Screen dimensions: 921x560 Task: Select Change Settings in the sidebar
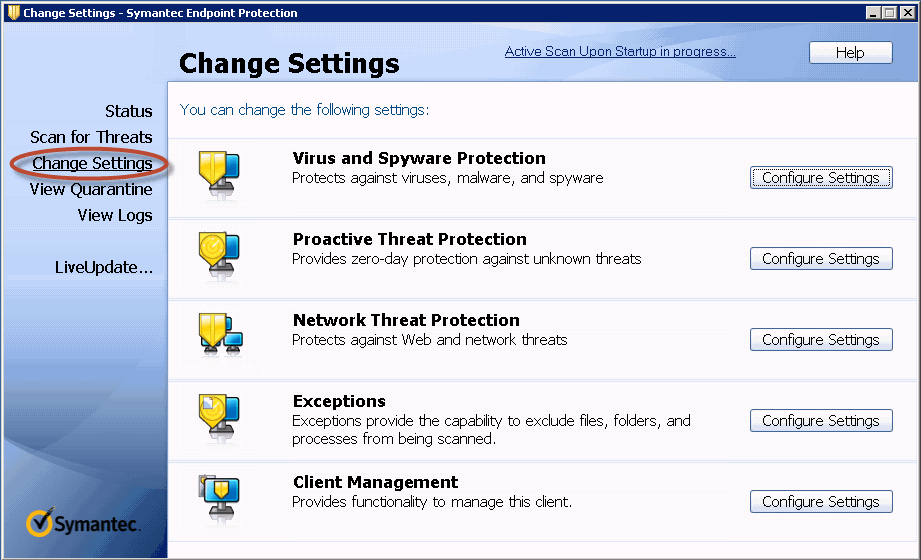pos(92,163)
